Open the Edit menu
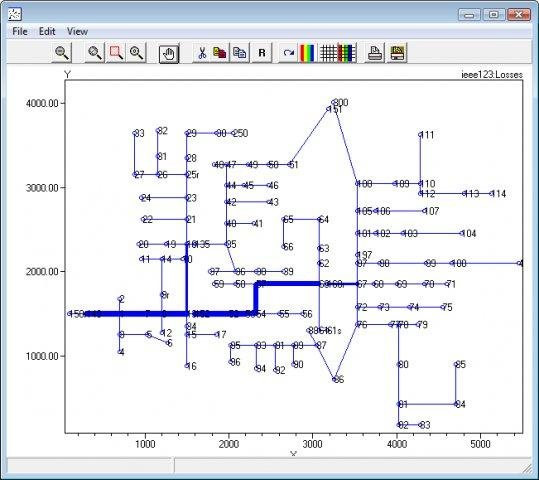539x480 pixels. tap(47, 31)
